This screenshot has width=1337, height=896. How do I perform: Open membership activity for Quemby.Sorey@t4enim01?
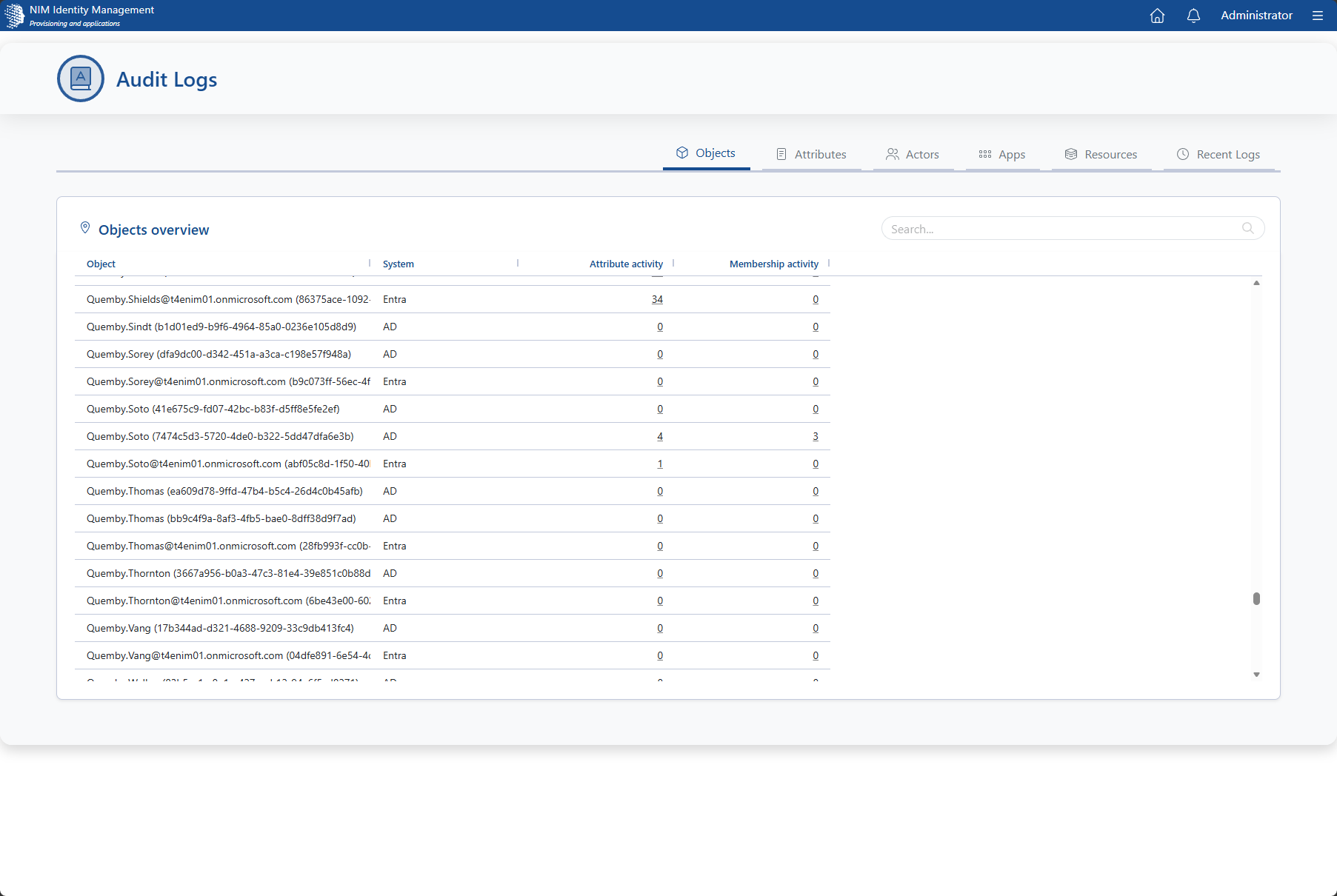[816, 381]
